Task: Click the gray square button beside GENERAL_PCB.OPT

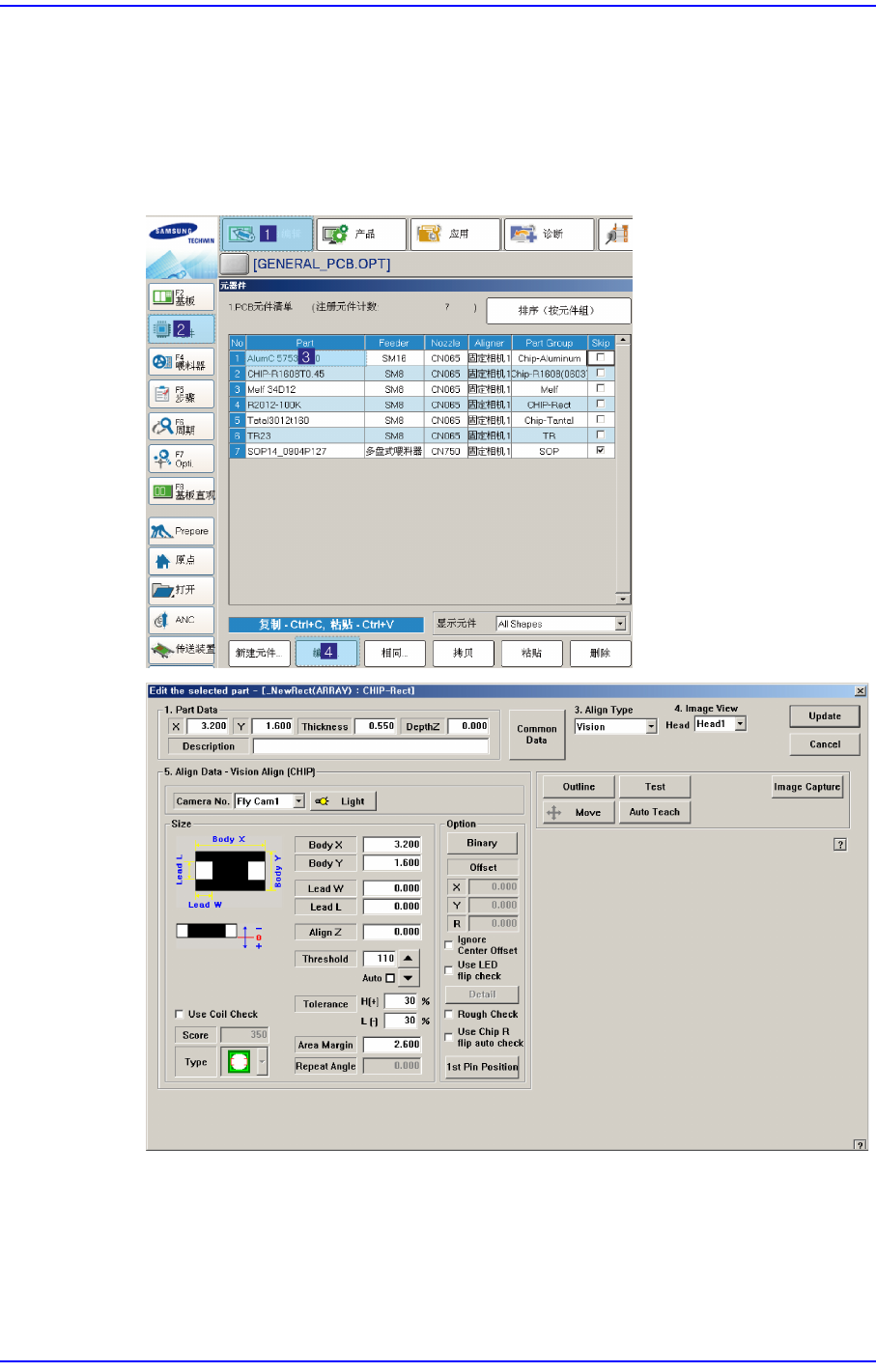Action: 234,264
